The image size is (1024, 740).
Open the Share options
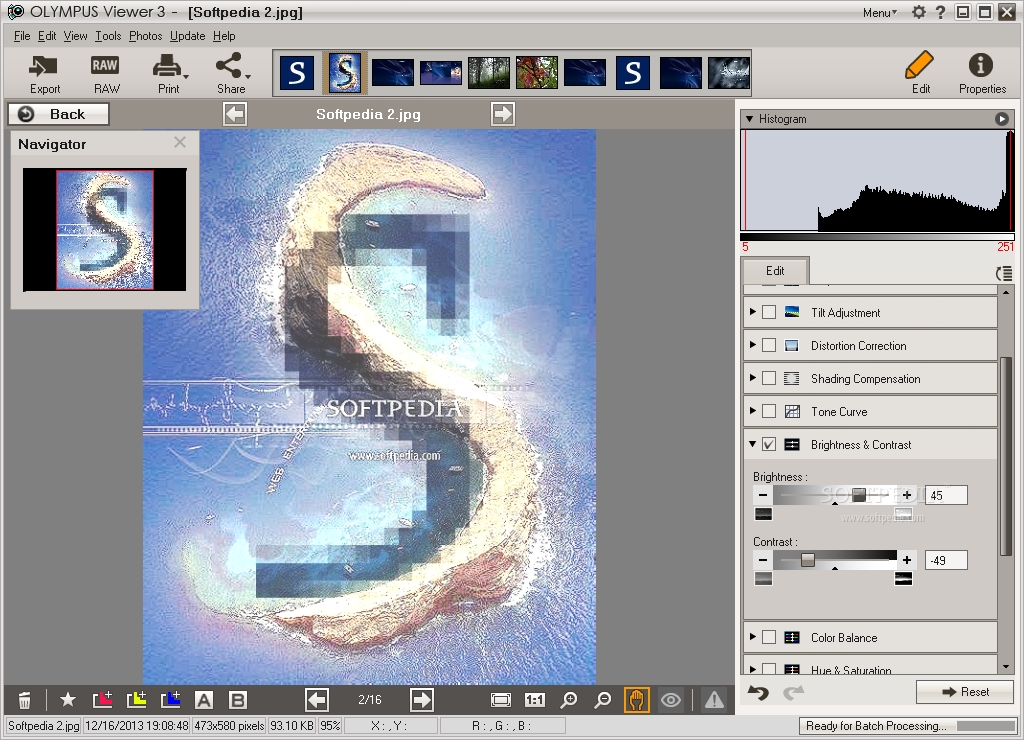232,74
